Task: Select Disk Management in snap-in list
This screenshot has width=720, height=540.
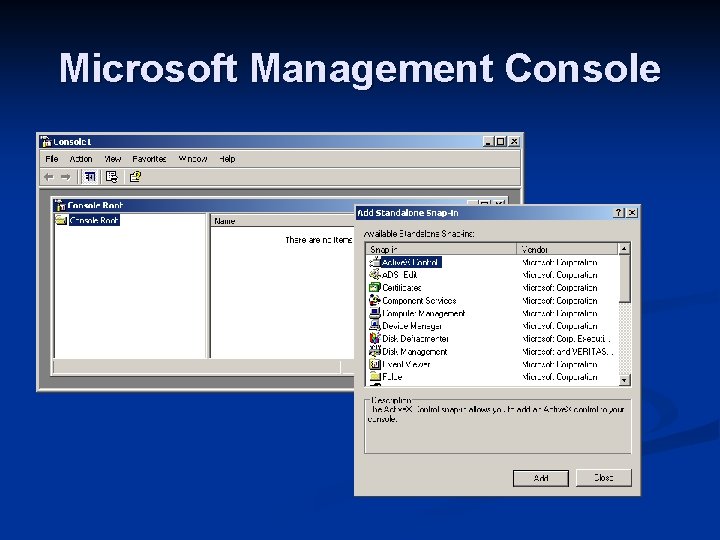Action: [x=415, y=351]
